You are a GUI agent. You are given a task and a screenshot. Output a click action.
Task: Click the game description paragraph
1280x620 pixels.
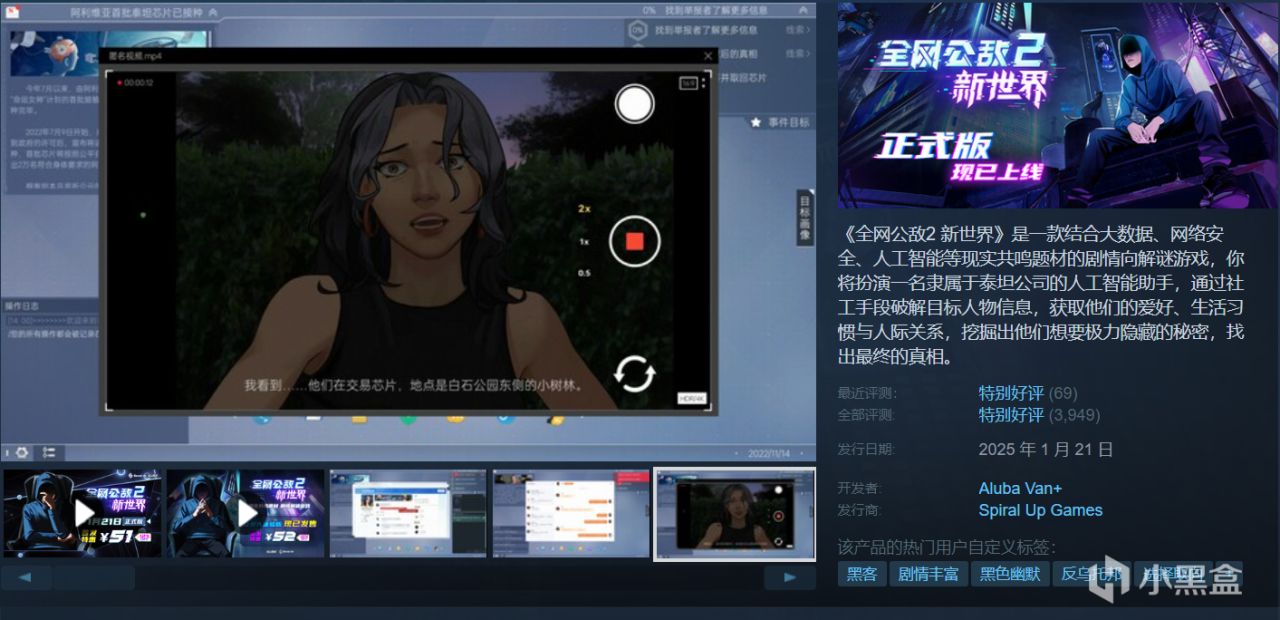[x=1042, y=296]
